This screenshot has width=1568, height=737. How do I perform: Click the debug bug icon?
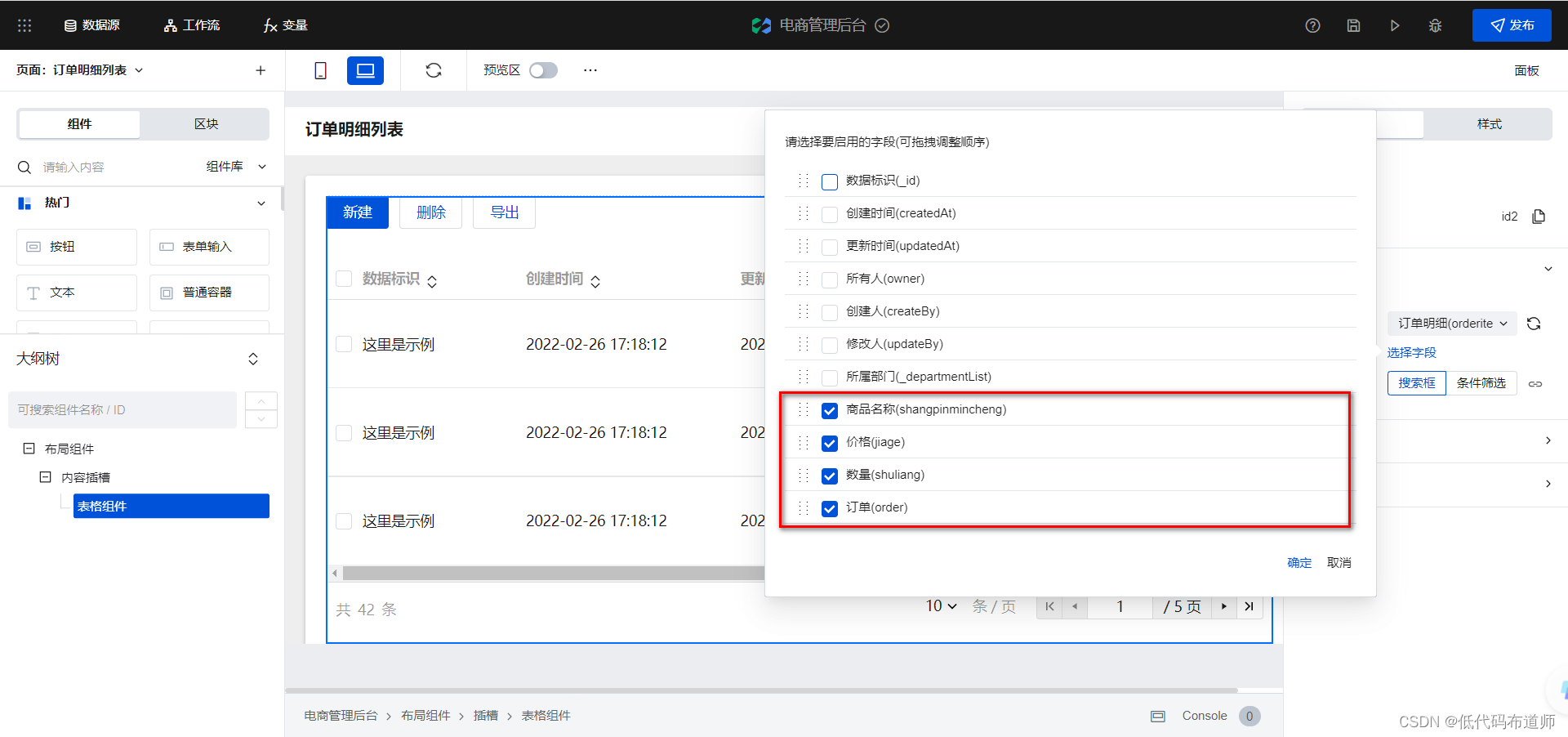1435,25
